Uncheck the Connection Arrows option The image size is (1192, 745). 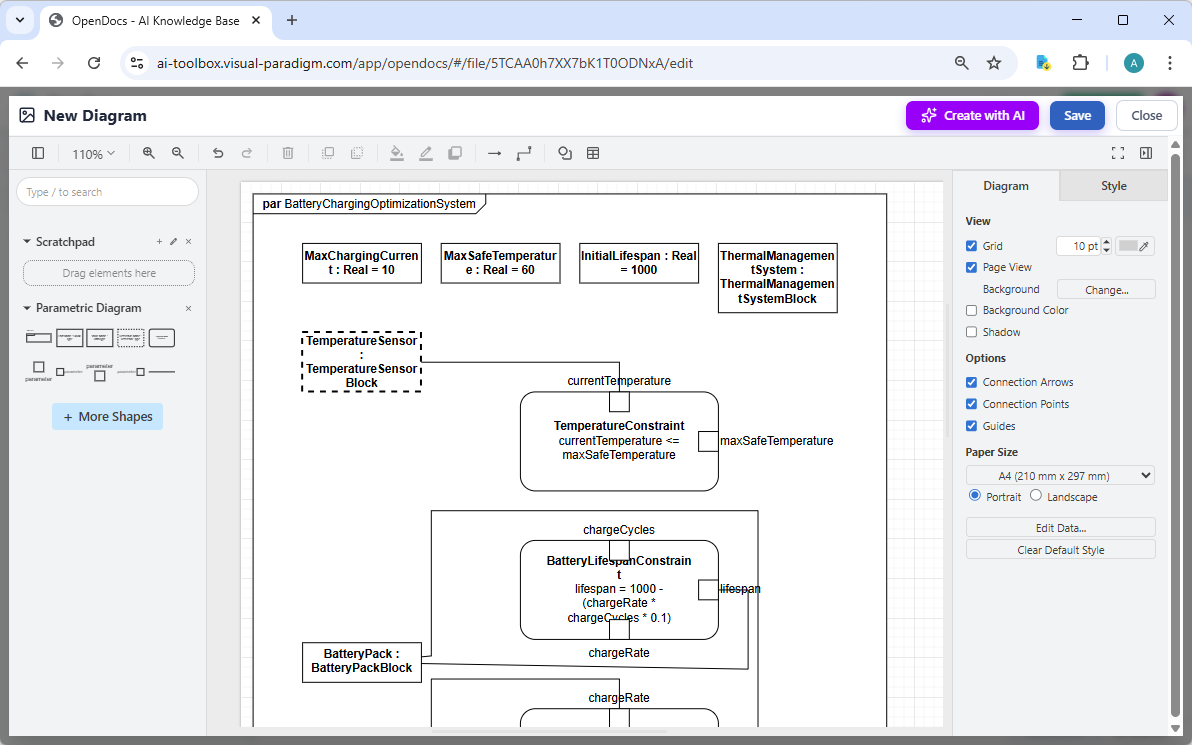tap(971, 382)
